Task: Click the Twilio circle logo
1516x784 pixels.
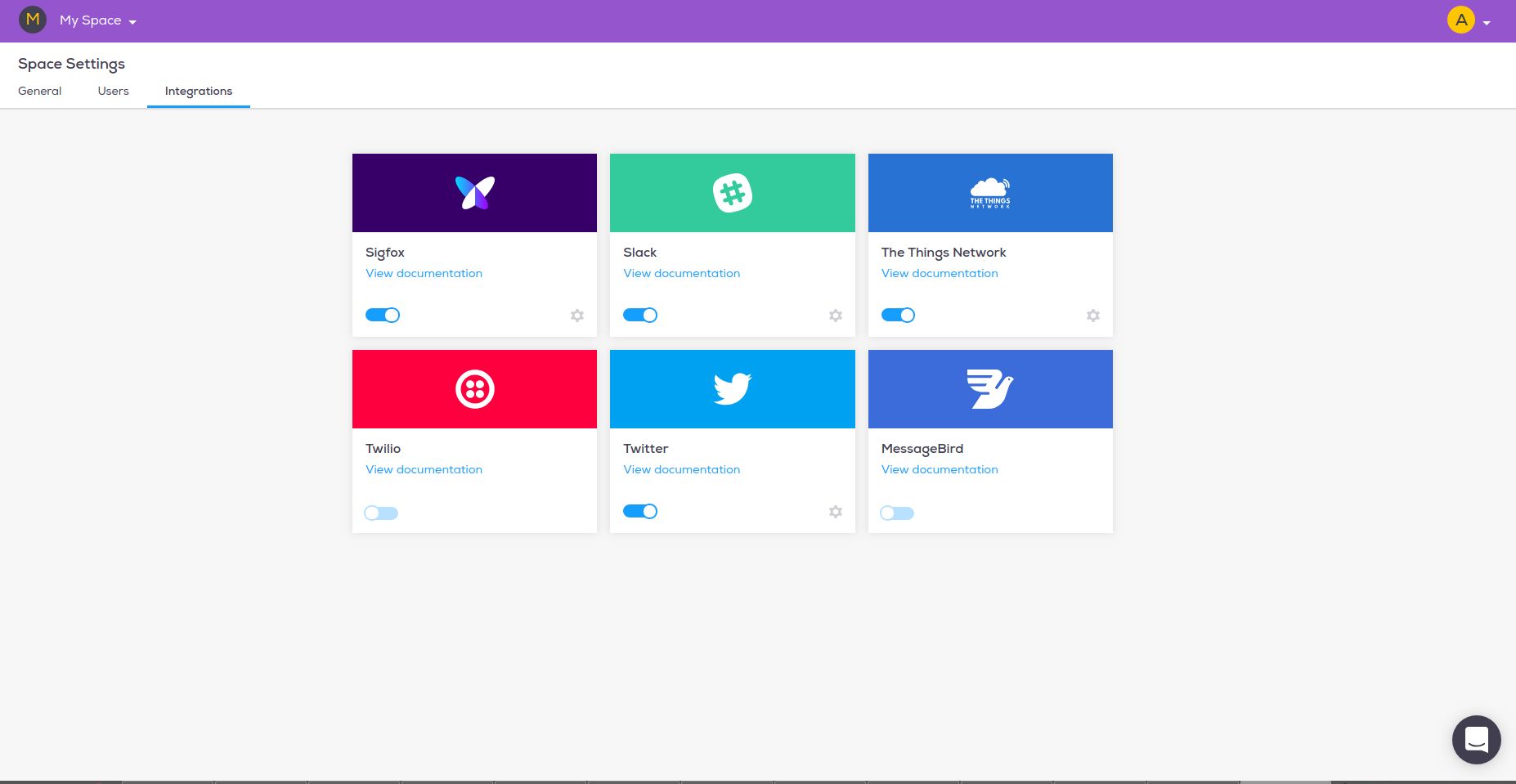Action: coord(475,389)
